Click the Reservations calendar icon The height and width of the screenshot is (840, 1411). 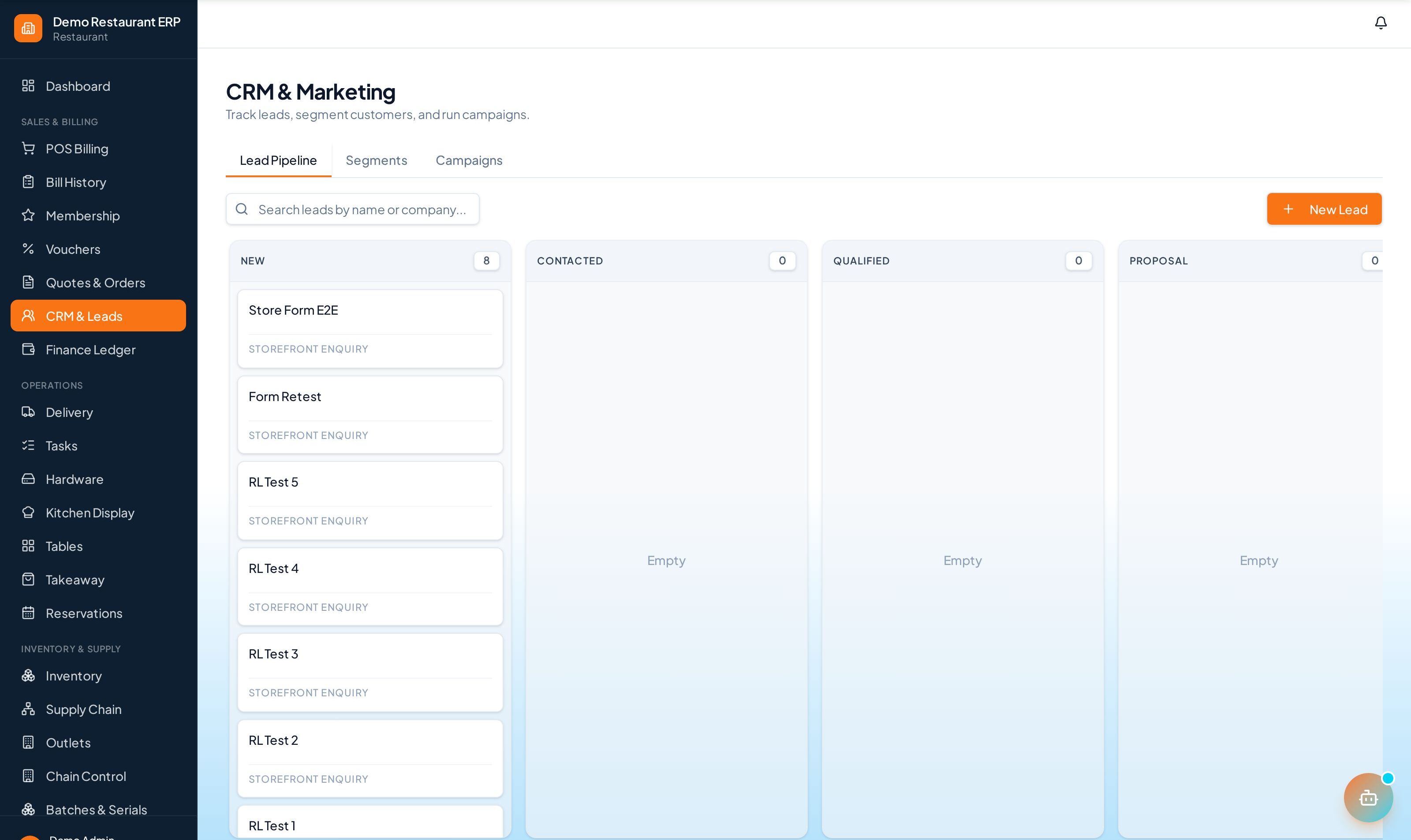[28, 613]
